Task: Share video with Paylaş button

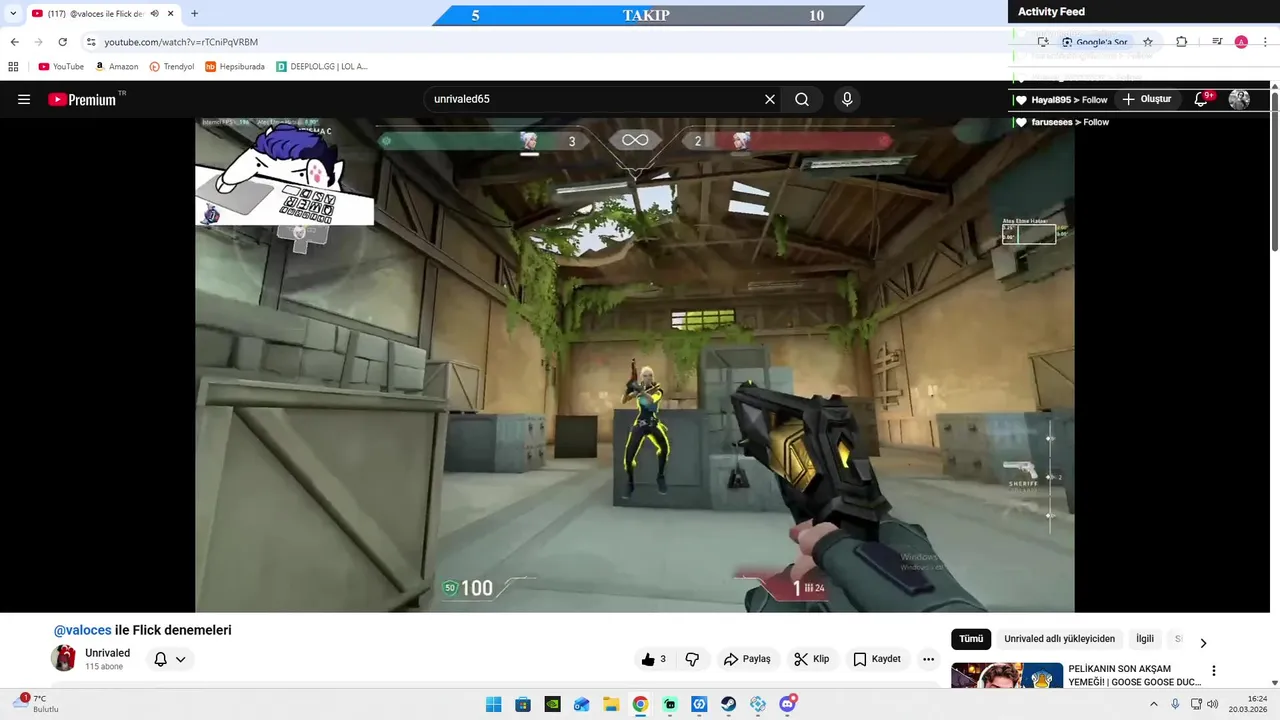Action: click(747, 659)
